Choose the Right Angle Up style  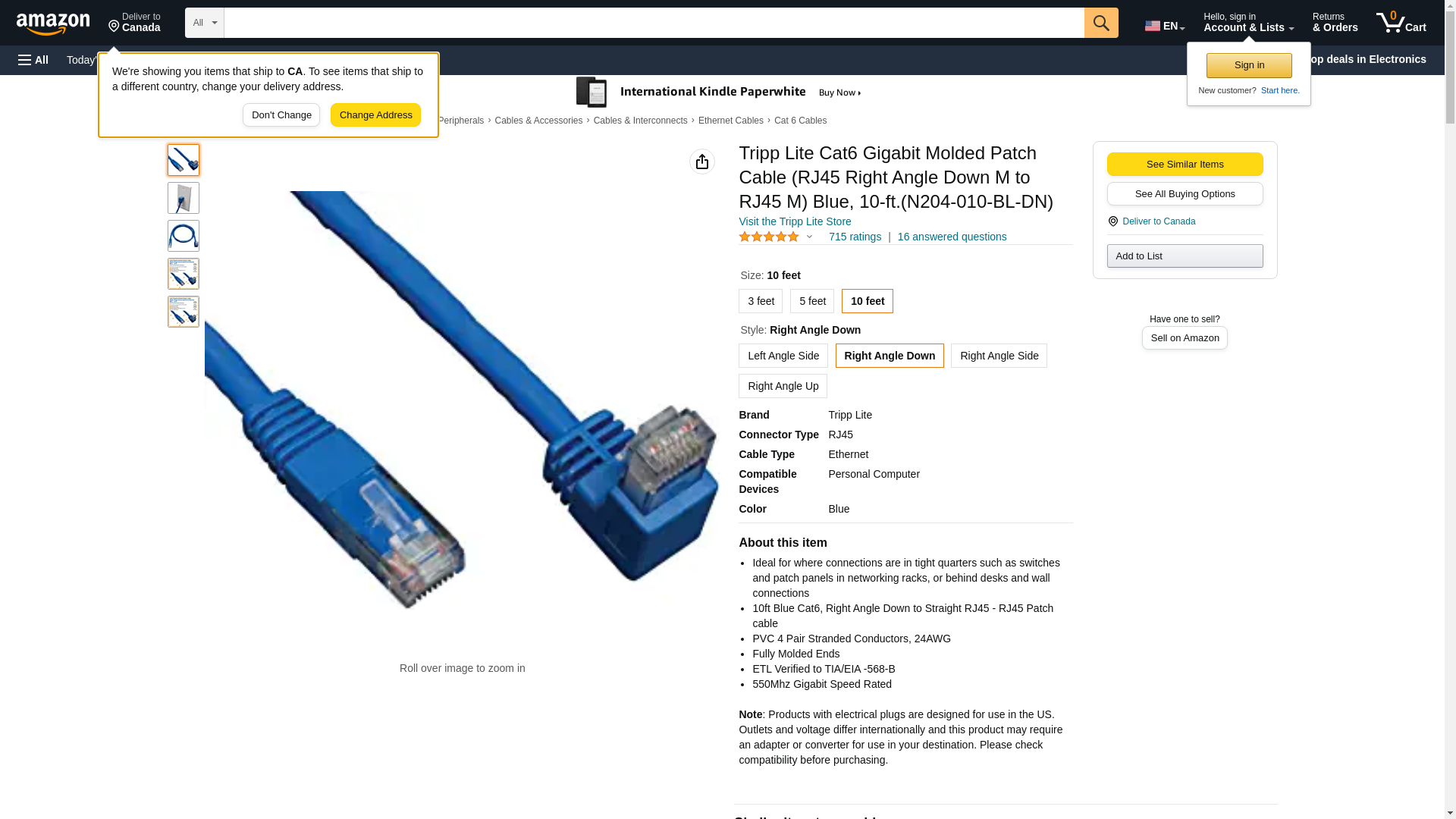pyautogui.click(x=783, y=386)
